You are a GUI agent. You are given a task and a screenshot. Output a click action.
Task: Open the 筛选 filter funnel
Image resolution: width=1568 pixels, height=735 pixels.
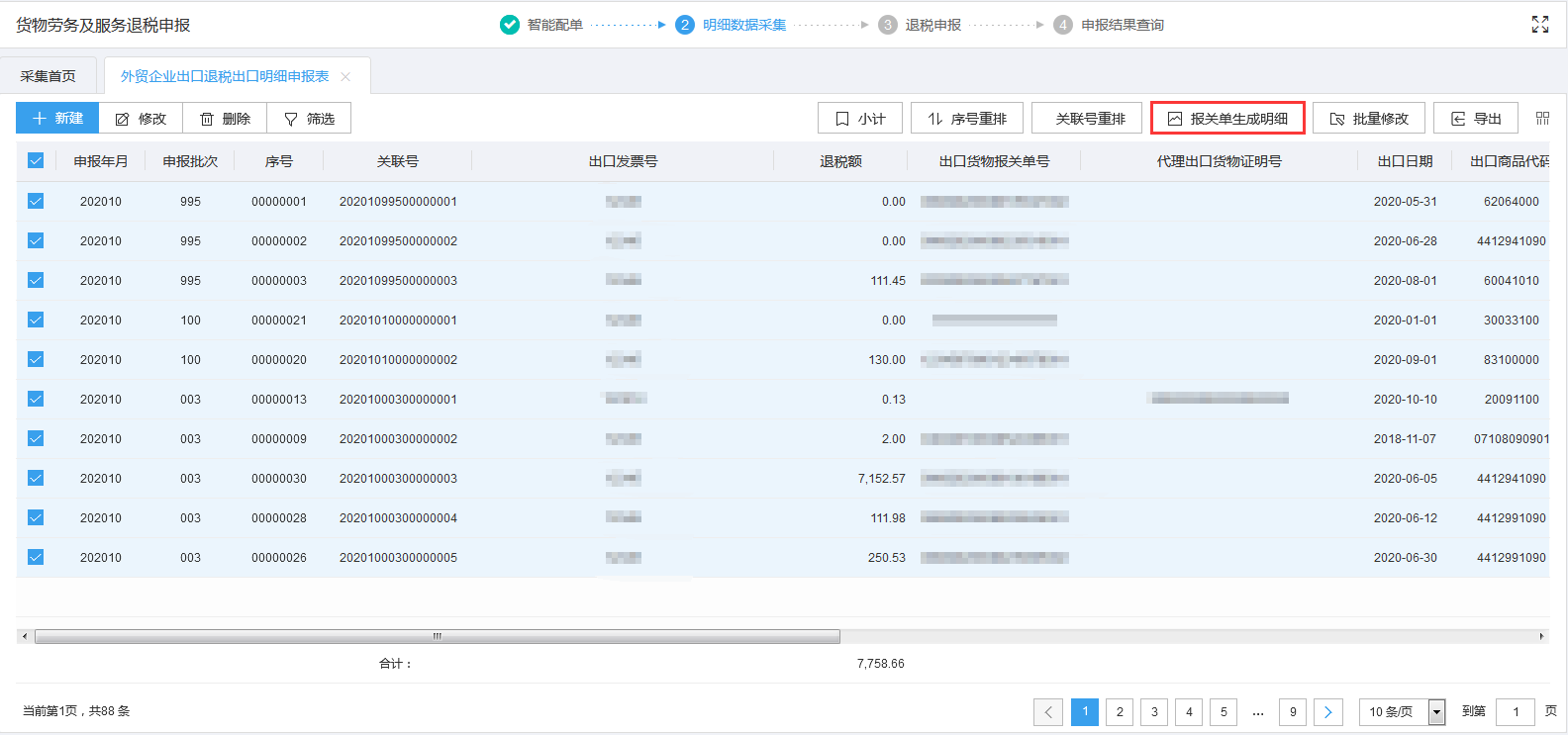tap(309, 119)
